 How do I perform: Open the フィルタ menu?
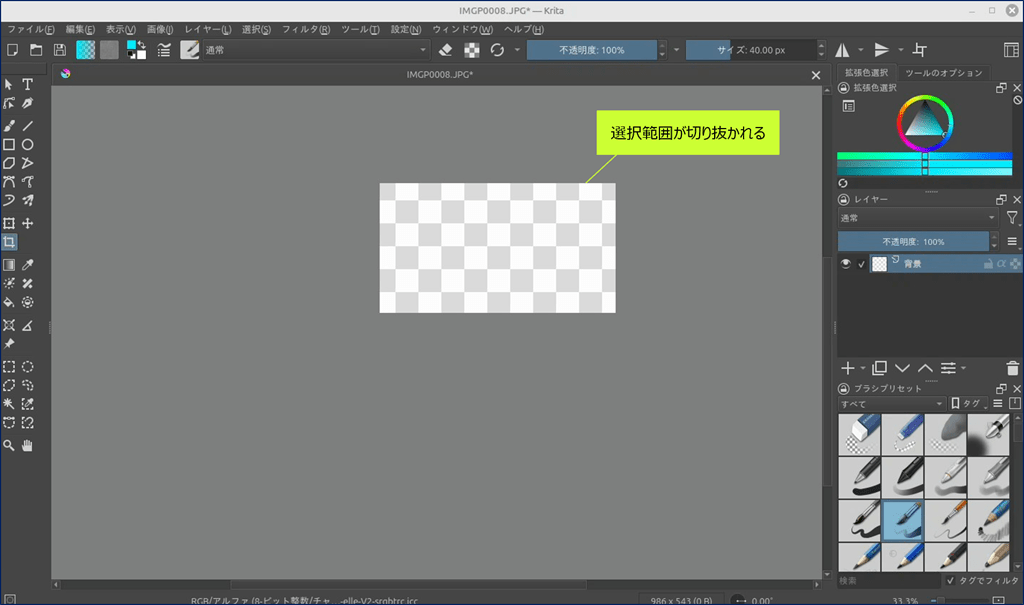305,29
